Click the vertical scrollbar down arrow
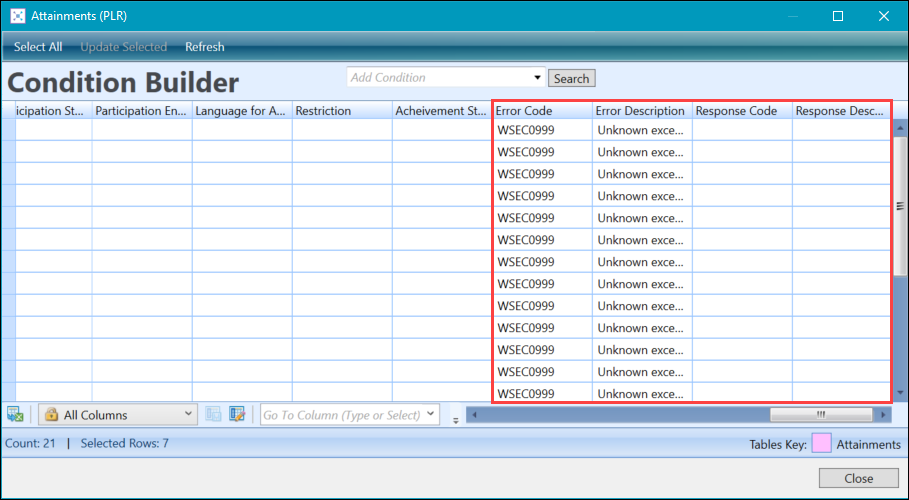The width and height of the screenshot is (909, 500). coord(900,393)
